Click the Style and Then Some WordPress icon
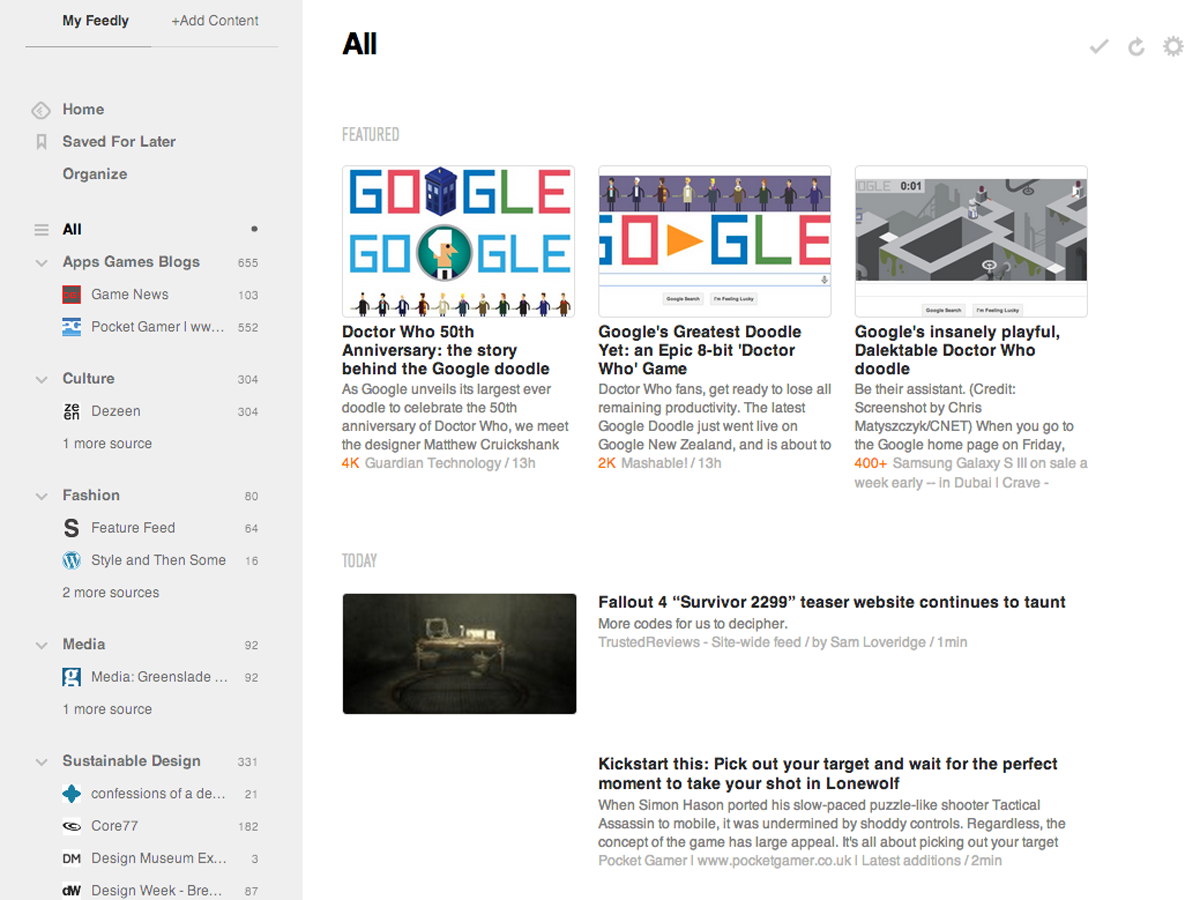 point(71,560)
